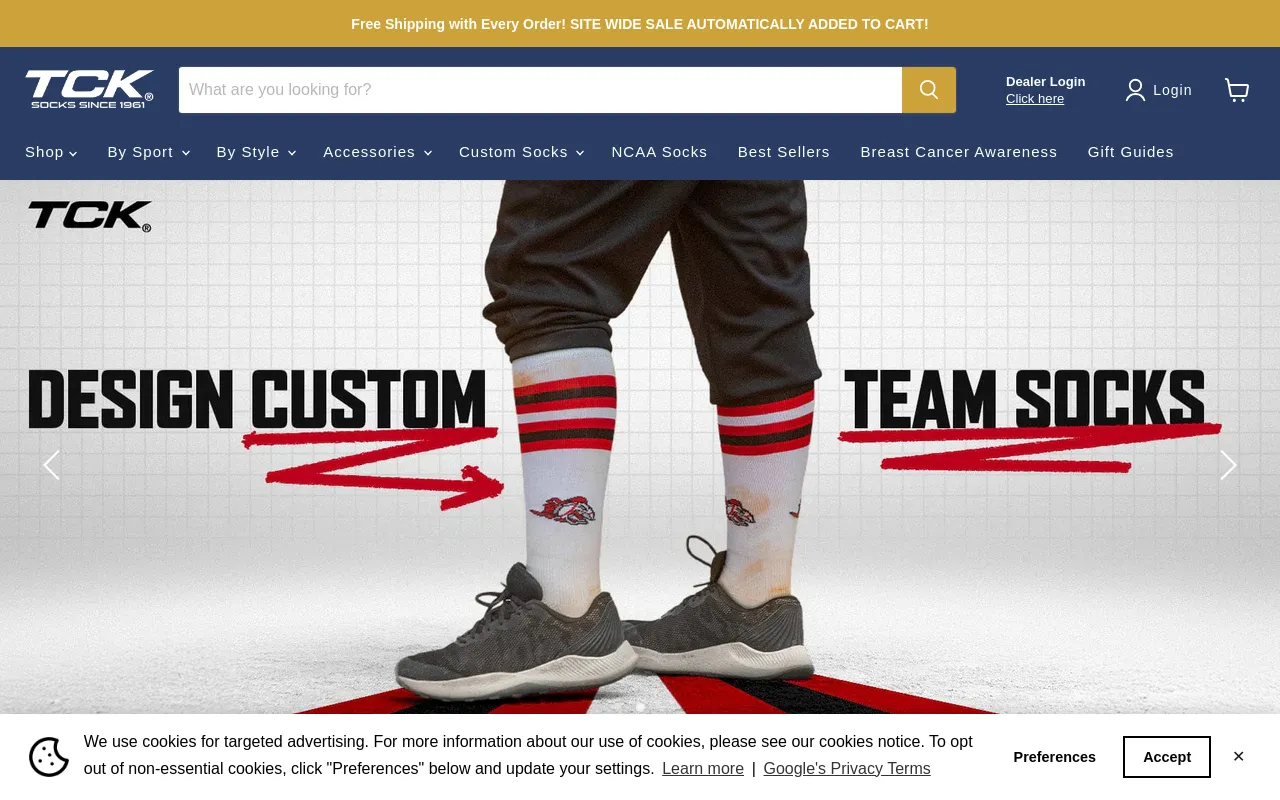
Task: Open the NCAA Socks menu item
Action: pos(659,152)
